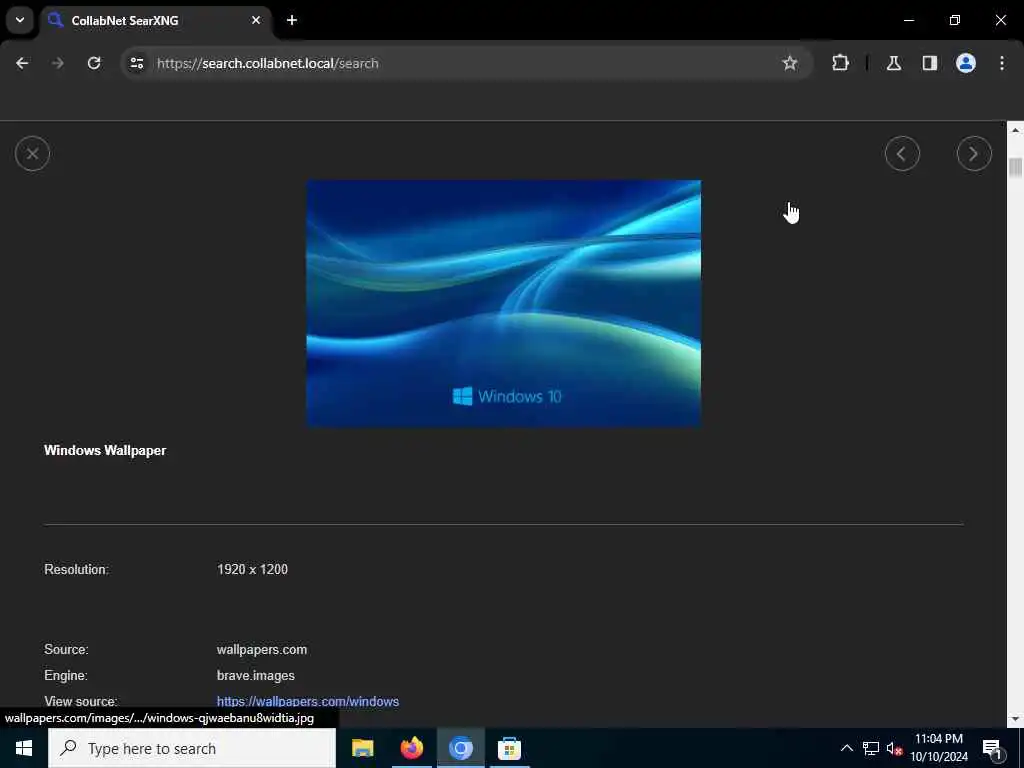Open the notification center icon
The height and width of the screenshot is (768, 1024).
[992, 748]
